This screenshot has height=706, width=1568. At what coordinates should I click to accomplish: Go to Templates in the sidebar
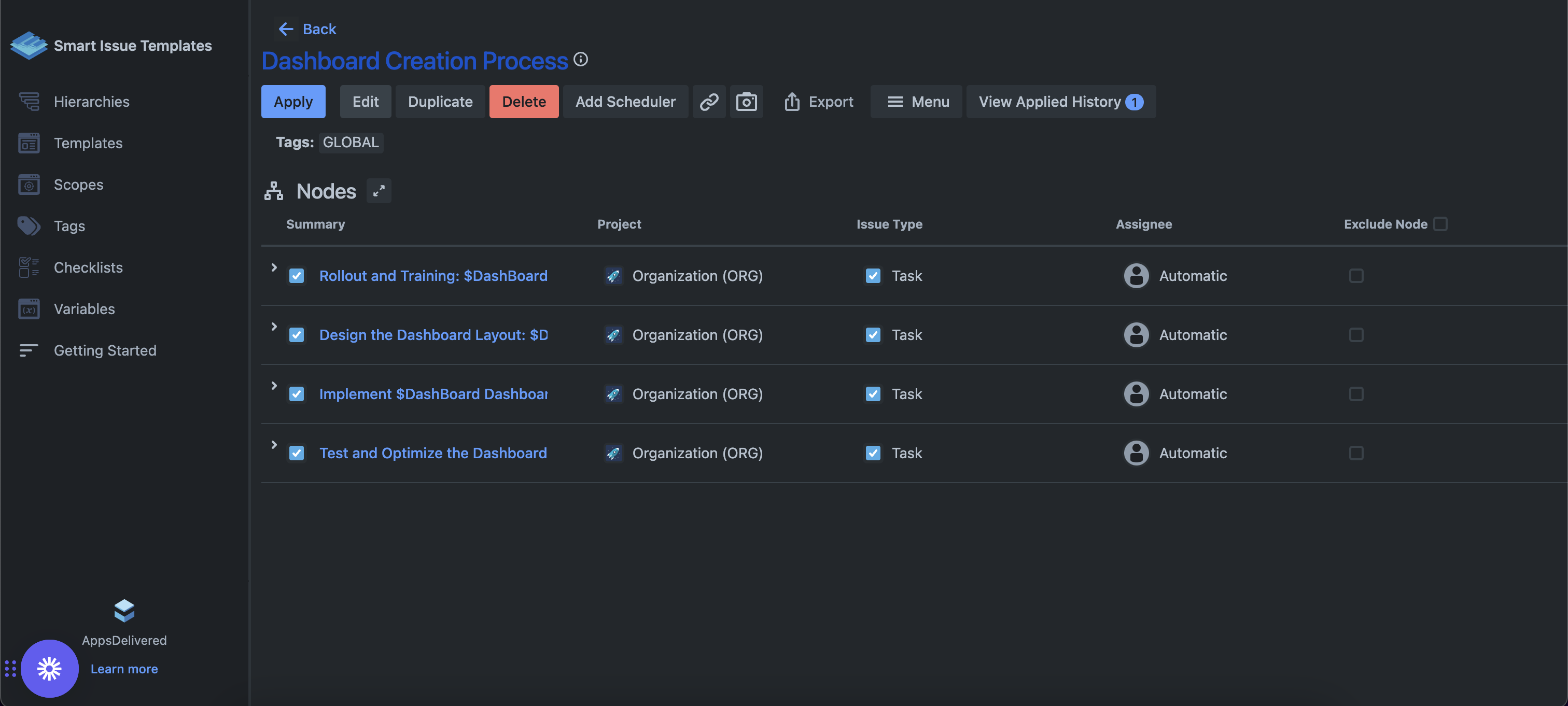[x=88, y=143]
